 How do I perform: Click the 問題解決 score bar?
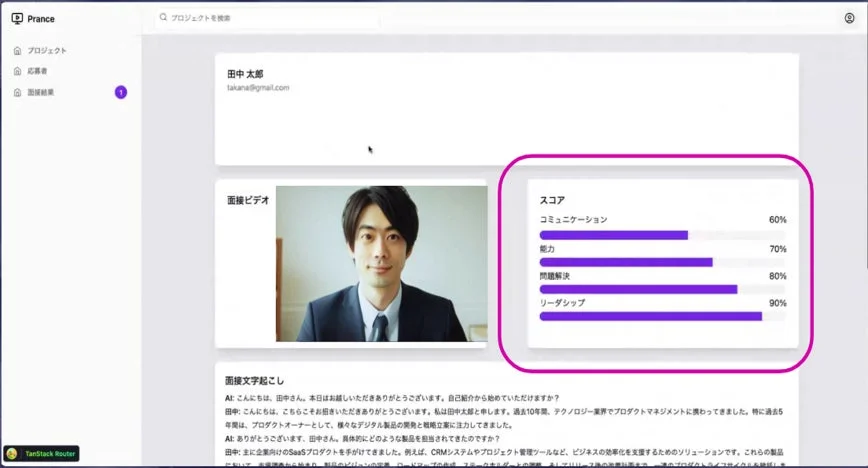tap(663, 289)
